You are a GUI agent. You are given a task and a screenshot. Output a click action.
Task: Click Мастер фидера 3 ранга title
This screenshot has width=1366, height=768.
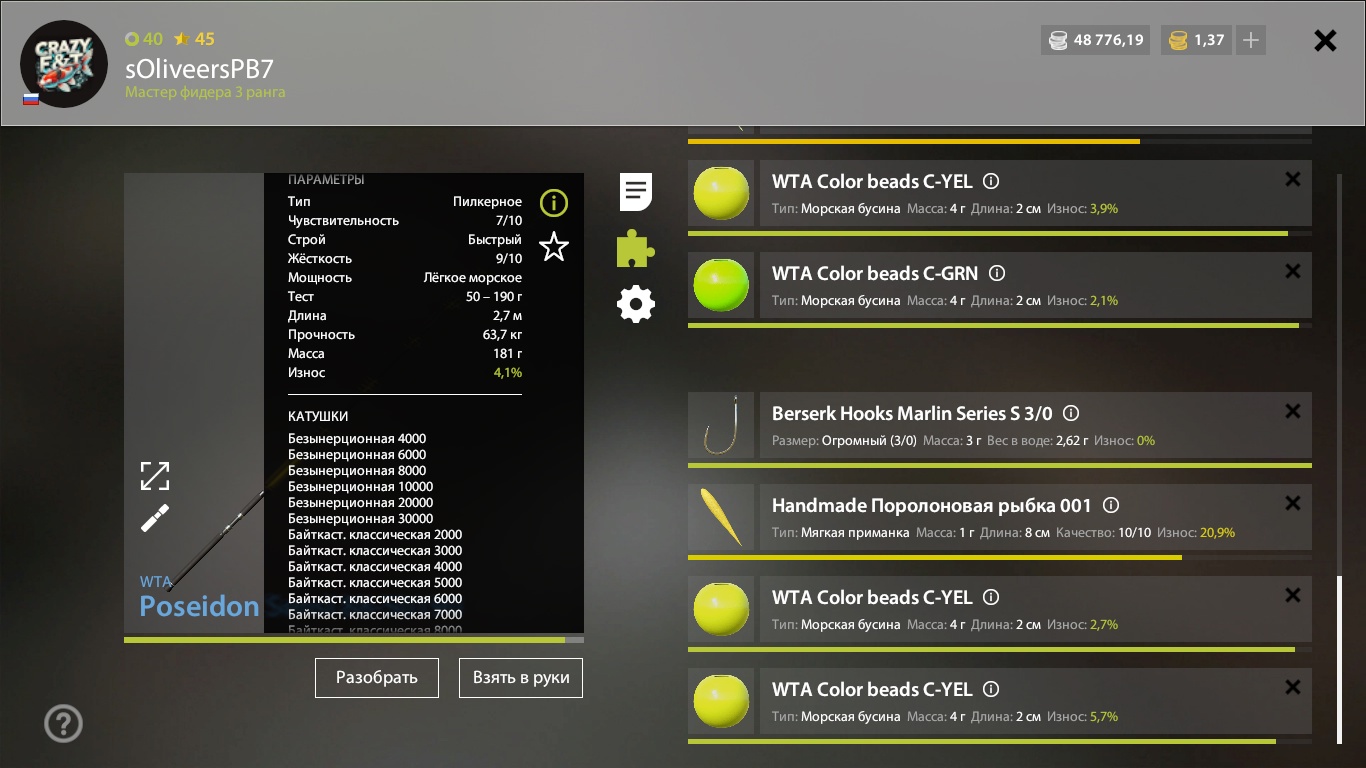pos(205,92)
